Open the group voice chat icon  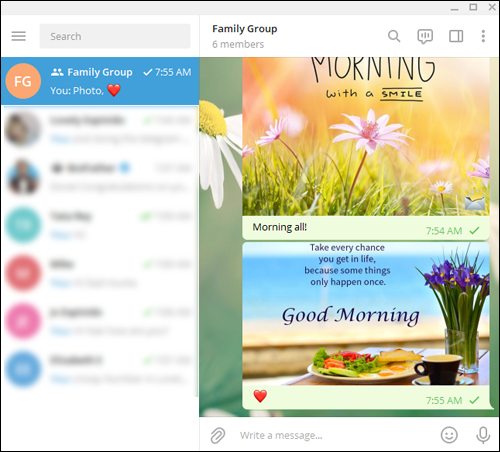(x=425, y=36)
